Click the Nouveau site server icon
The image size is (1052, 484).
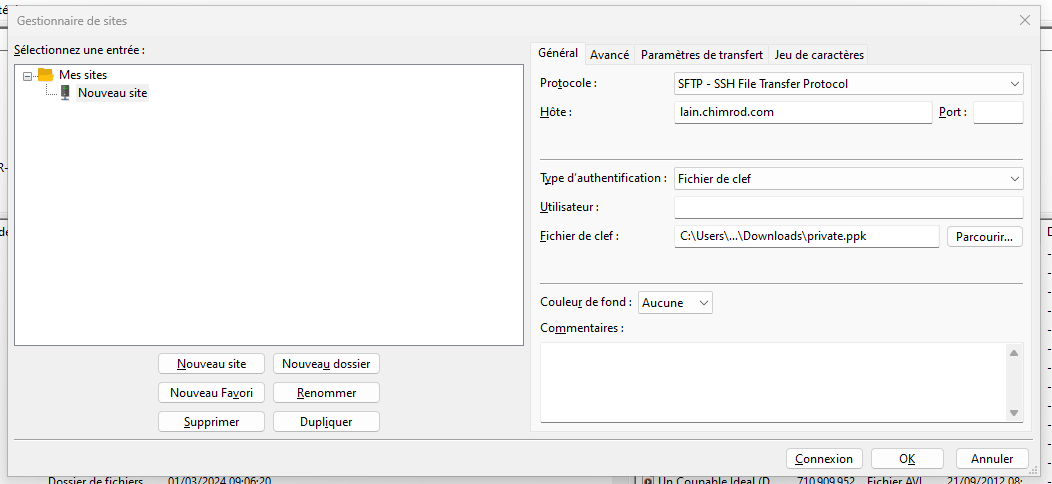coord(65,93)
